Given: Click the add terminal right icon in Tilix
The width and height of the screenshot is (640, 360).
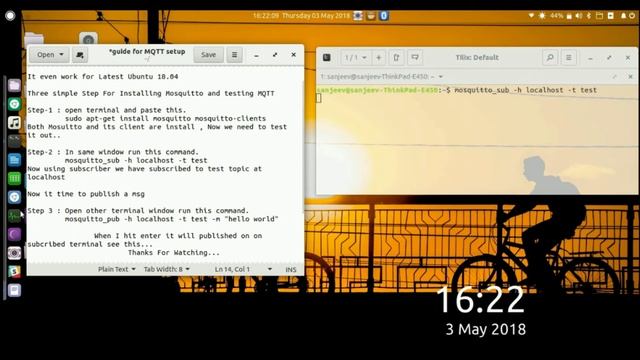Looking at the screenshot, I should (396, 58).
